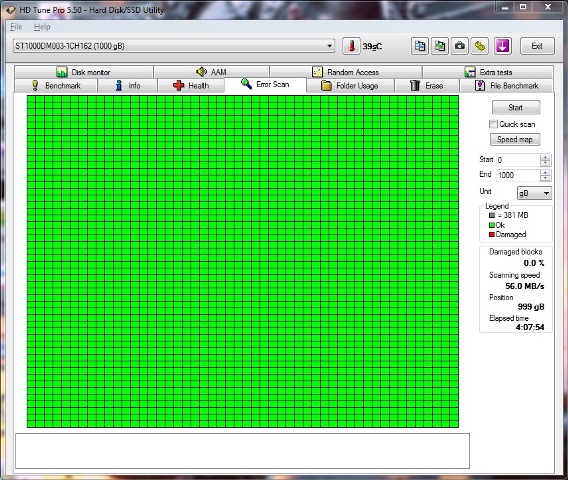Click the purple download arrow icon
Image resolution: width=568 pixels, height=480 pixels.
502,46
